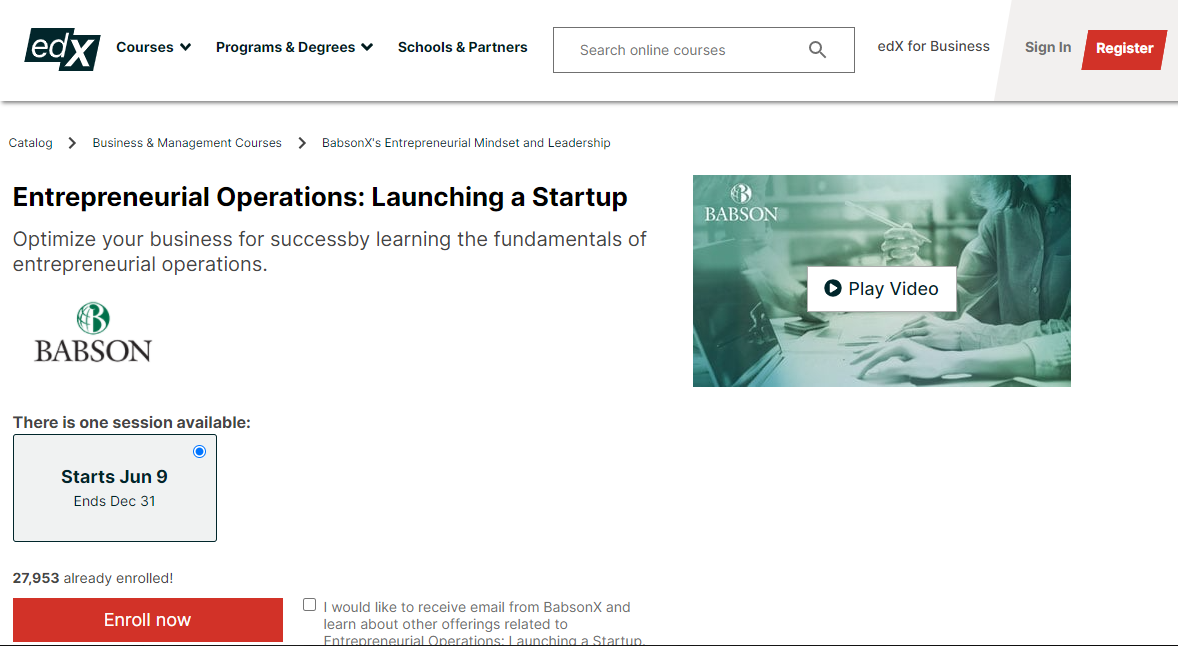
Task: Select edX for Business in the header
Action: [x=933, y=45]
